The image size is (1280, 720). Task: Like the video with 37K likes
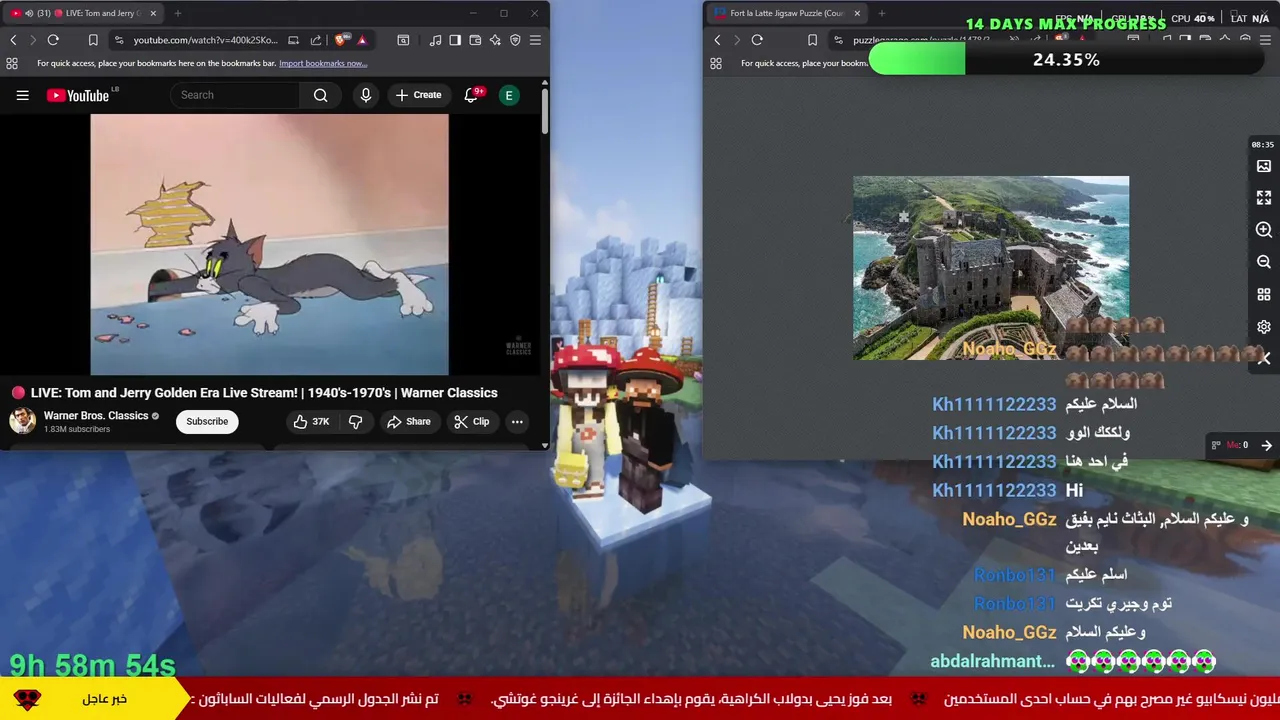pyautogui.click(x=311, y=421)
